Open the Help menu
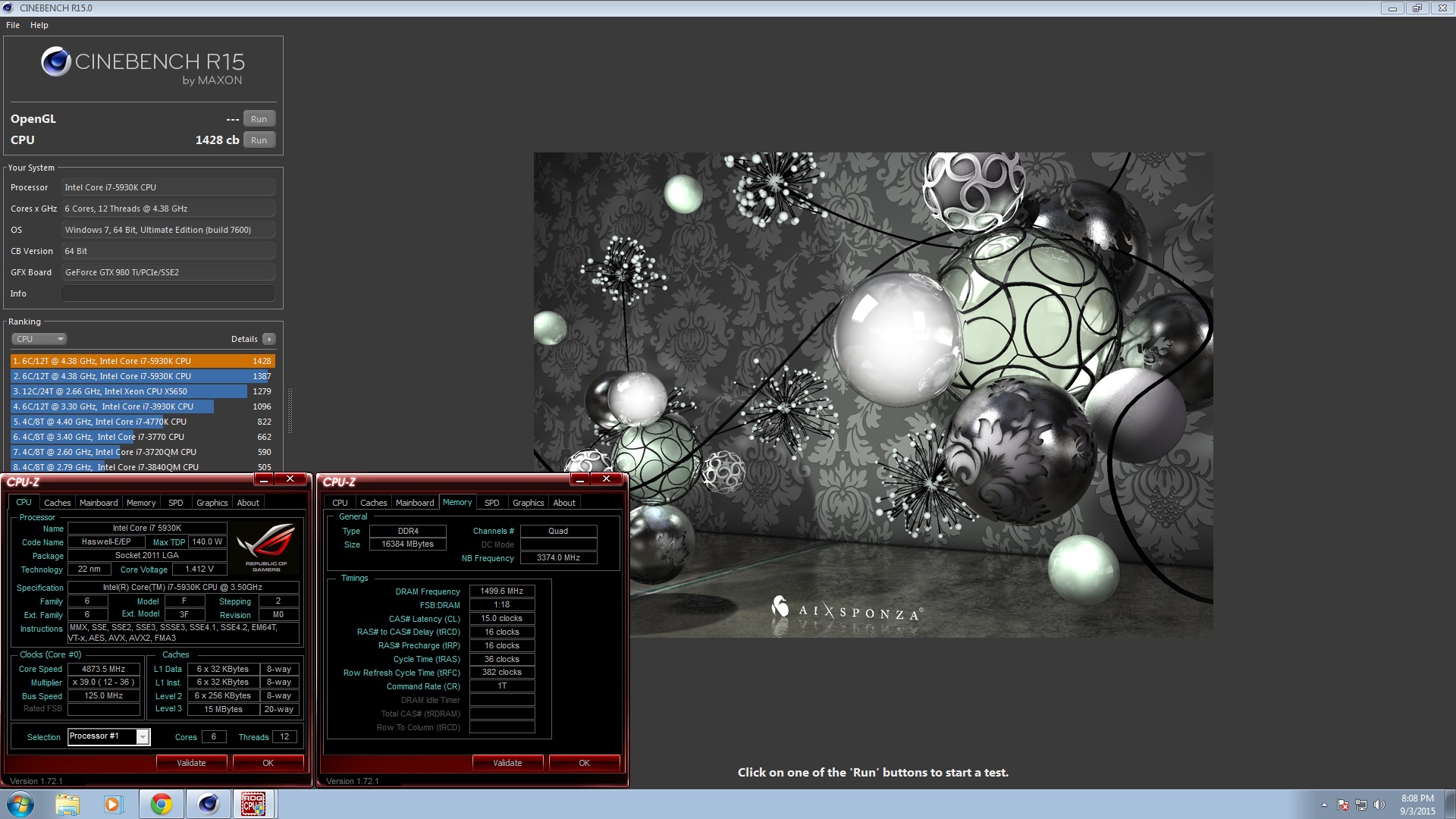1456x819 pixels. 39,25
